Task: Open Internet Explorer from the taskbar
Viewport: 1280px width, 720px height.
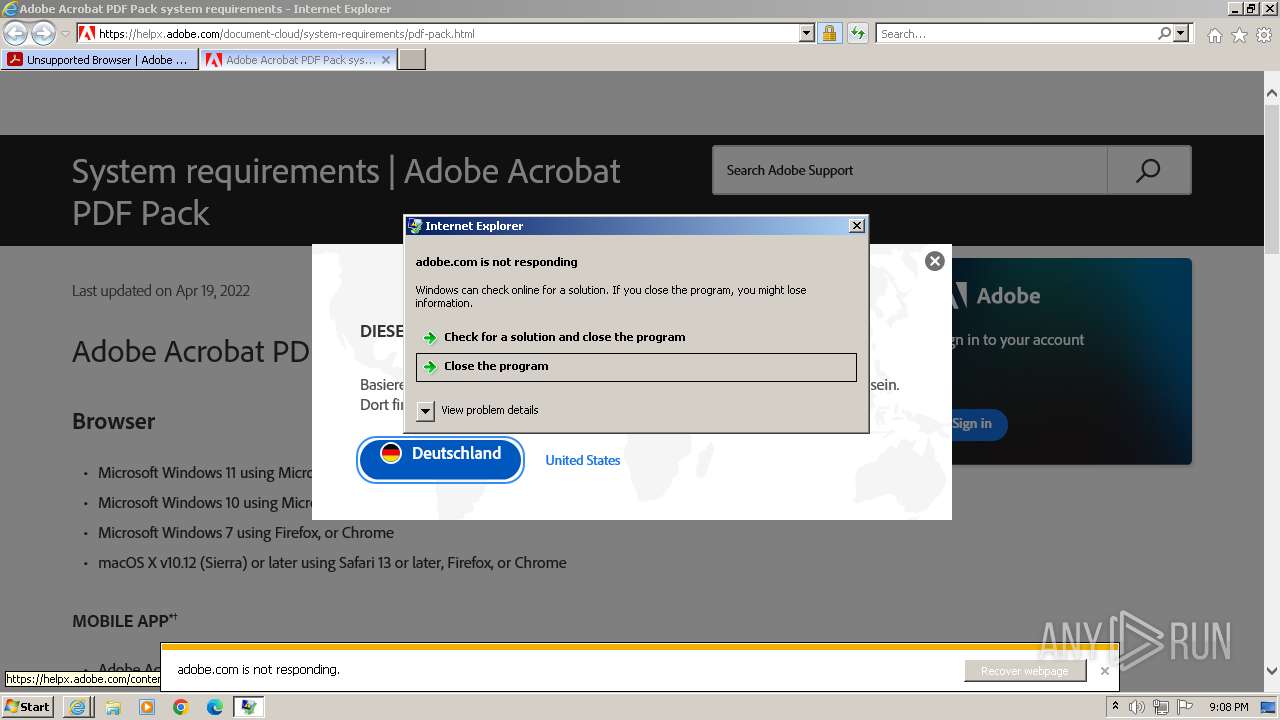Action: tap(78, 707)
